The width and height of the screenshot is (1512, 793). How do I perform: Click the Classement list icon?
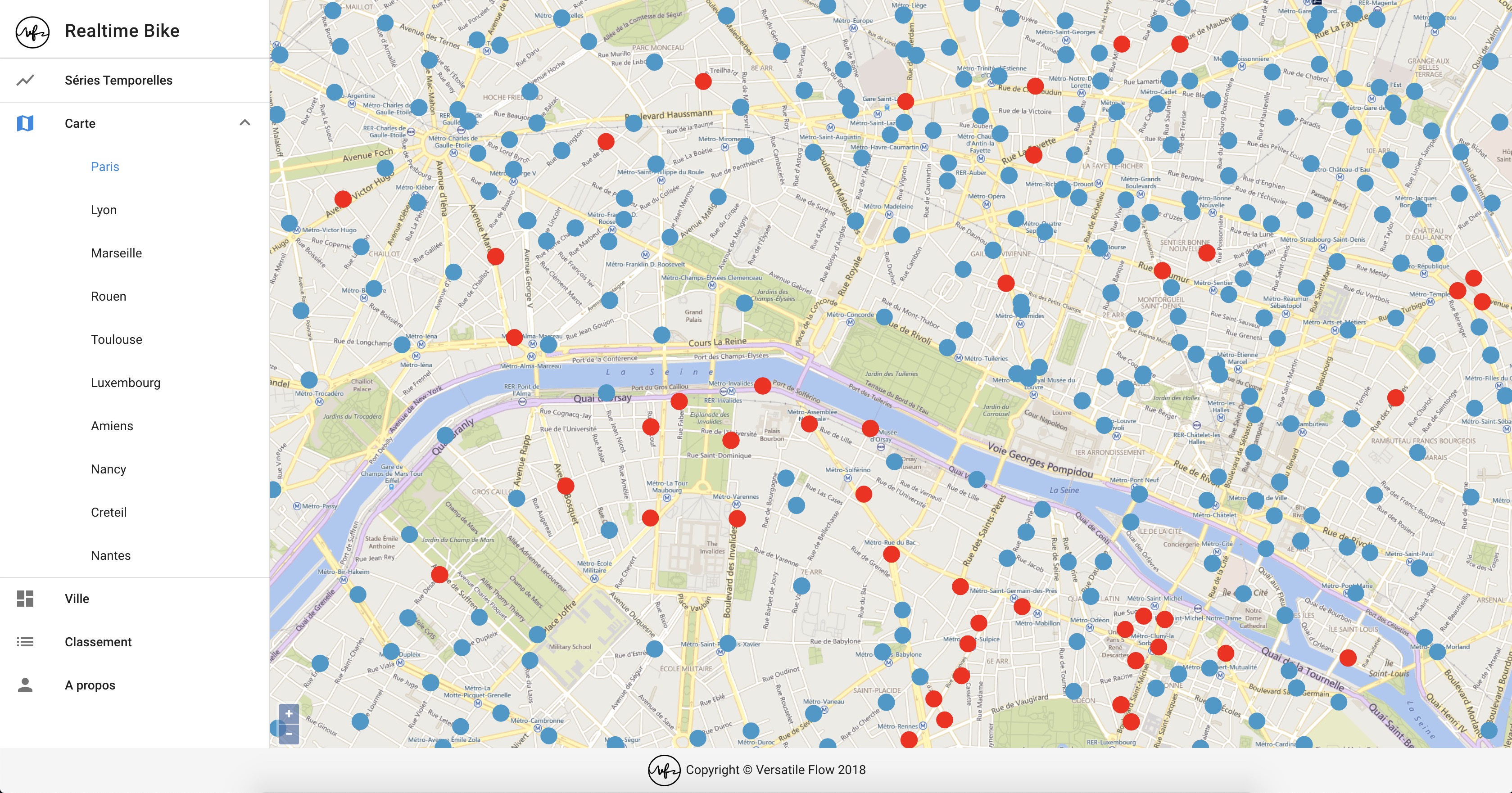(25, 642)
